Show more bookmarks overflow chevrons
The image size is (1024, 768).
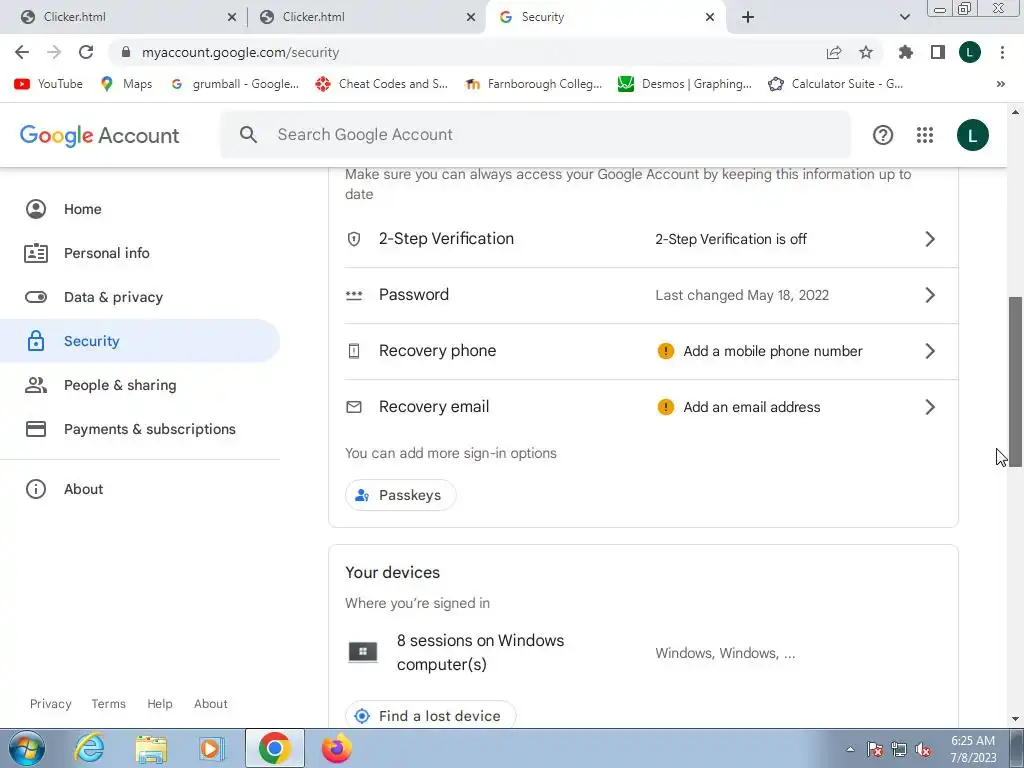[x=1000, y=84]
